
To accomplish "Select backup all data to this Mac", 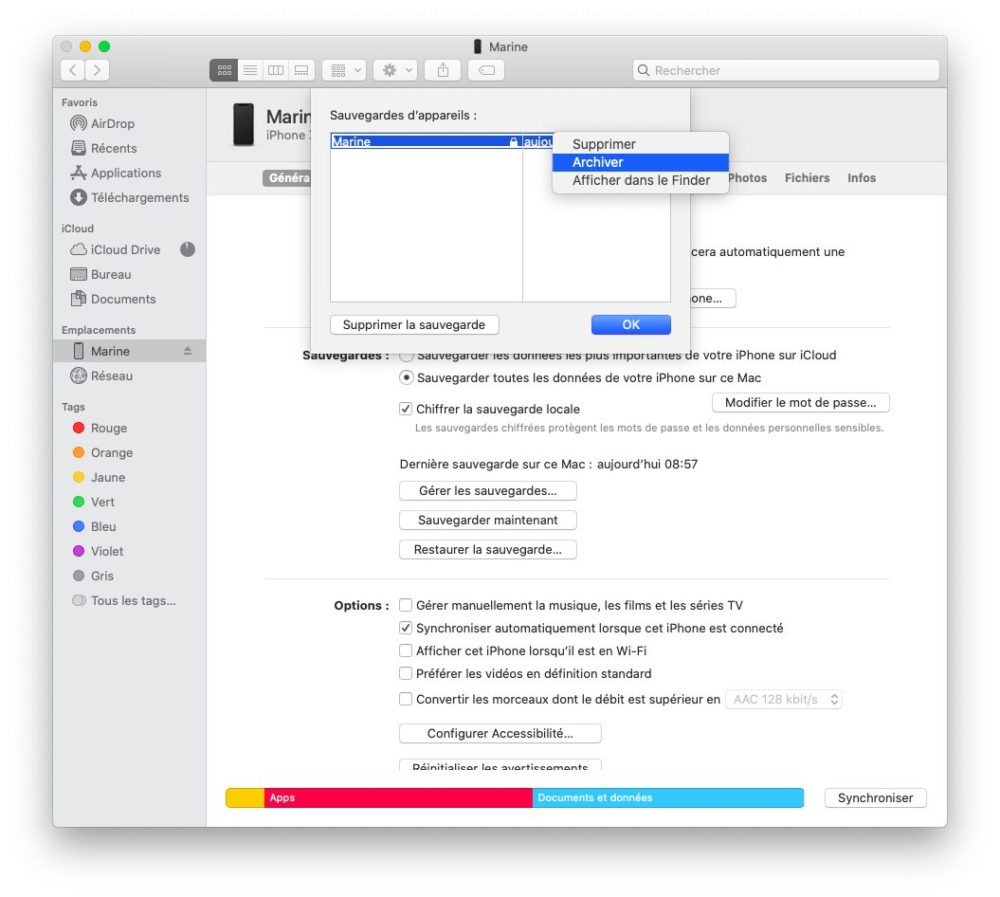I will point(406,378).
